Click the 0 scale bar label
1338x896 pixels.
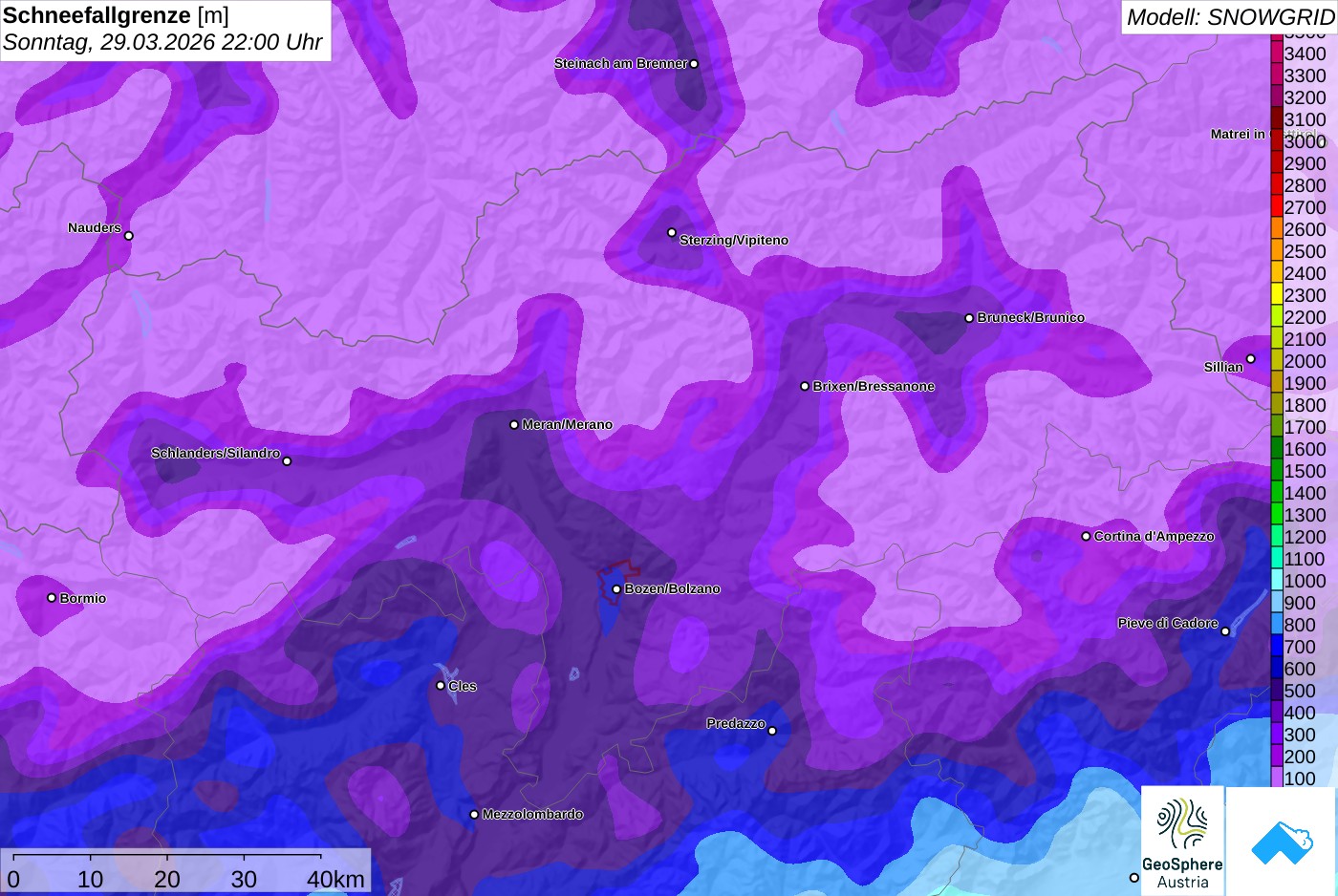click(13, 880)
